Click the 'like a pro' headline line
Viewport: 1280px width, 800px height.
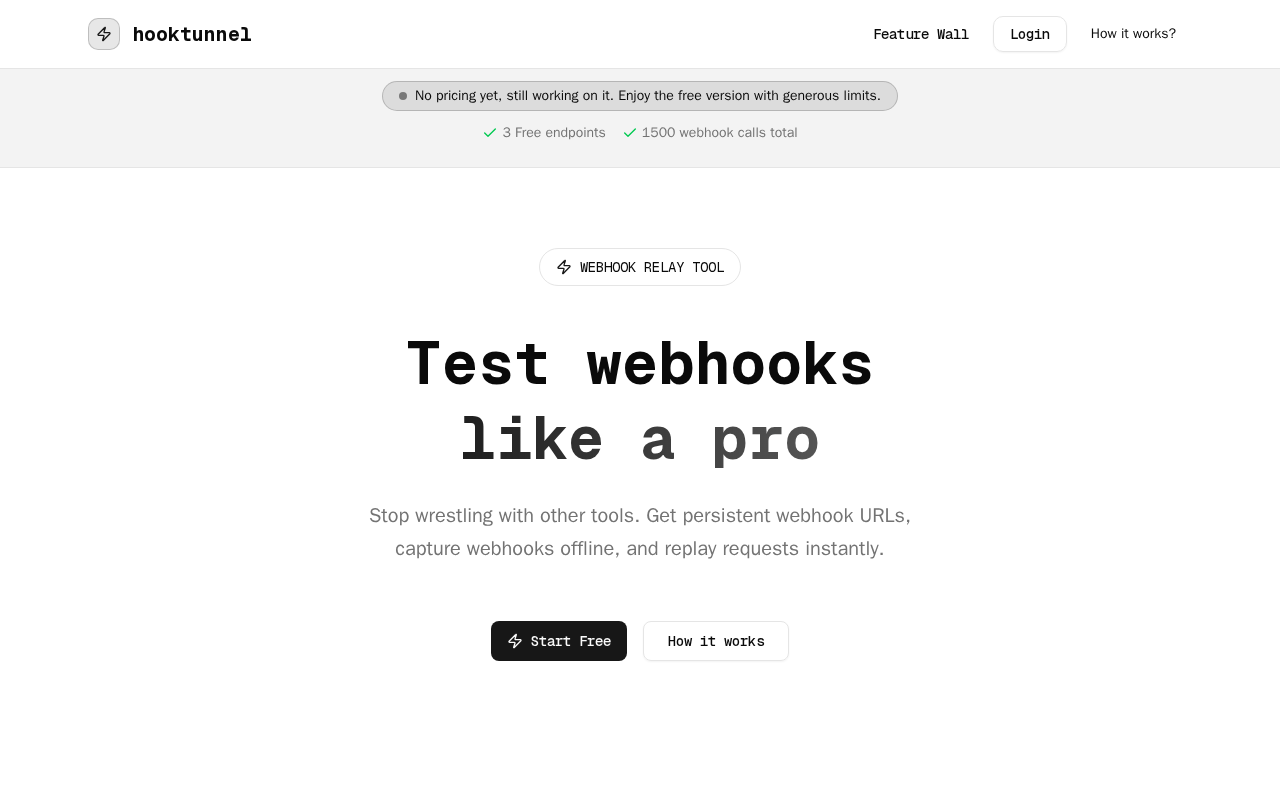(640, 439)
